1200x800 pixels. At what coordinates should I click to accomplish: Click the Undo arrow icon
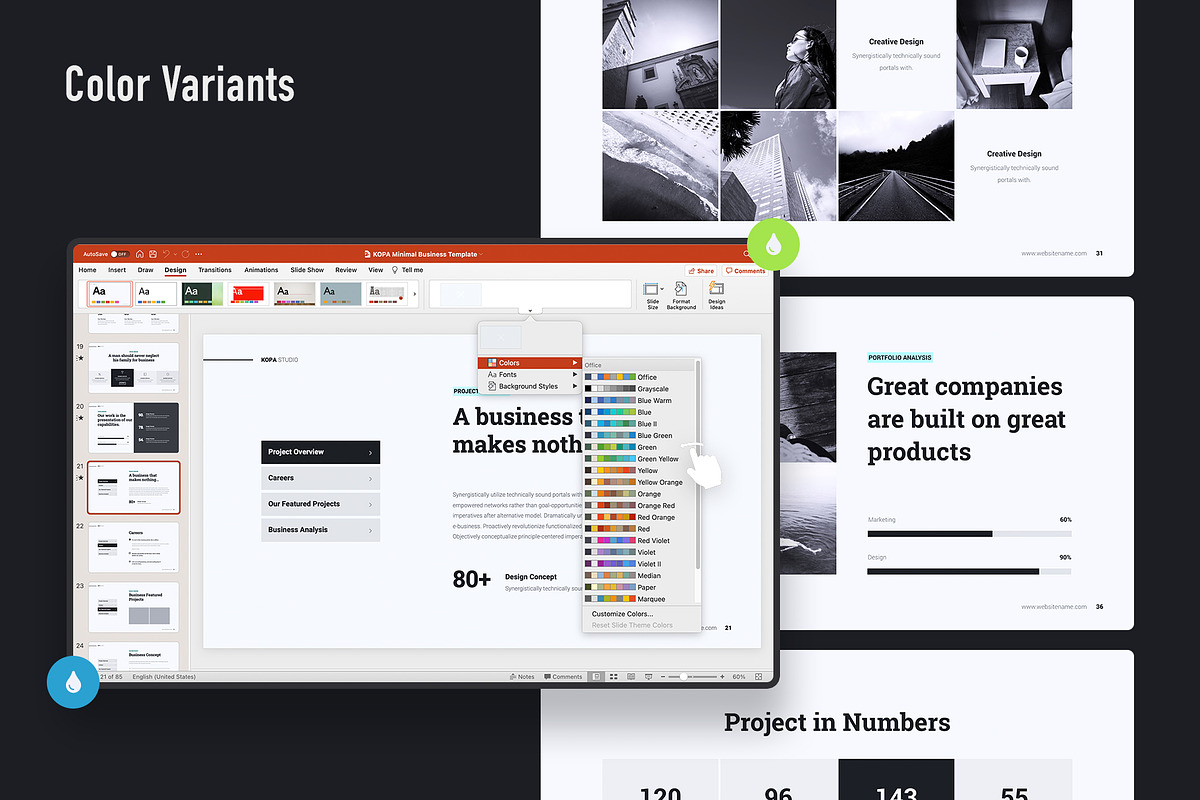click(166, 254)
